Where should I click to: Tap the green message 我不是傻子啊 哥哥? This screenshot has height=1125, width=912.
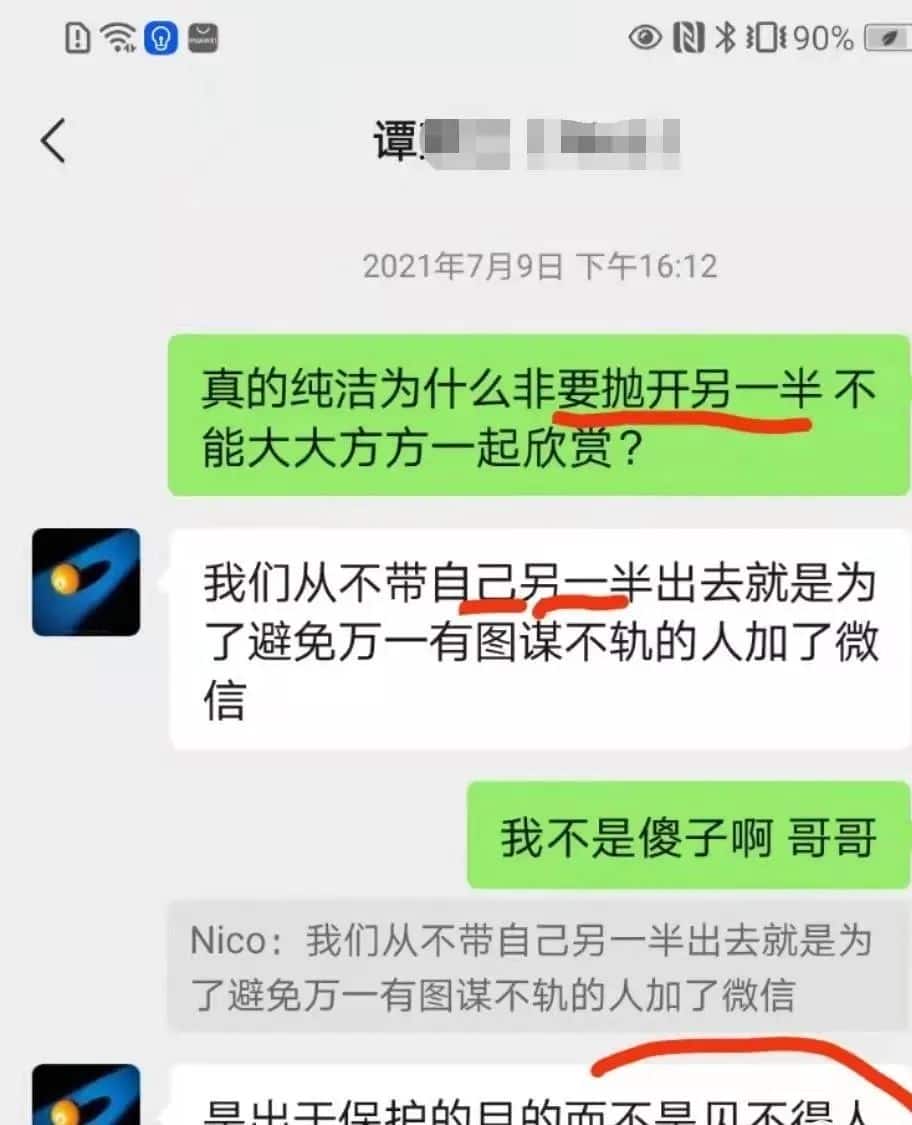689,836
